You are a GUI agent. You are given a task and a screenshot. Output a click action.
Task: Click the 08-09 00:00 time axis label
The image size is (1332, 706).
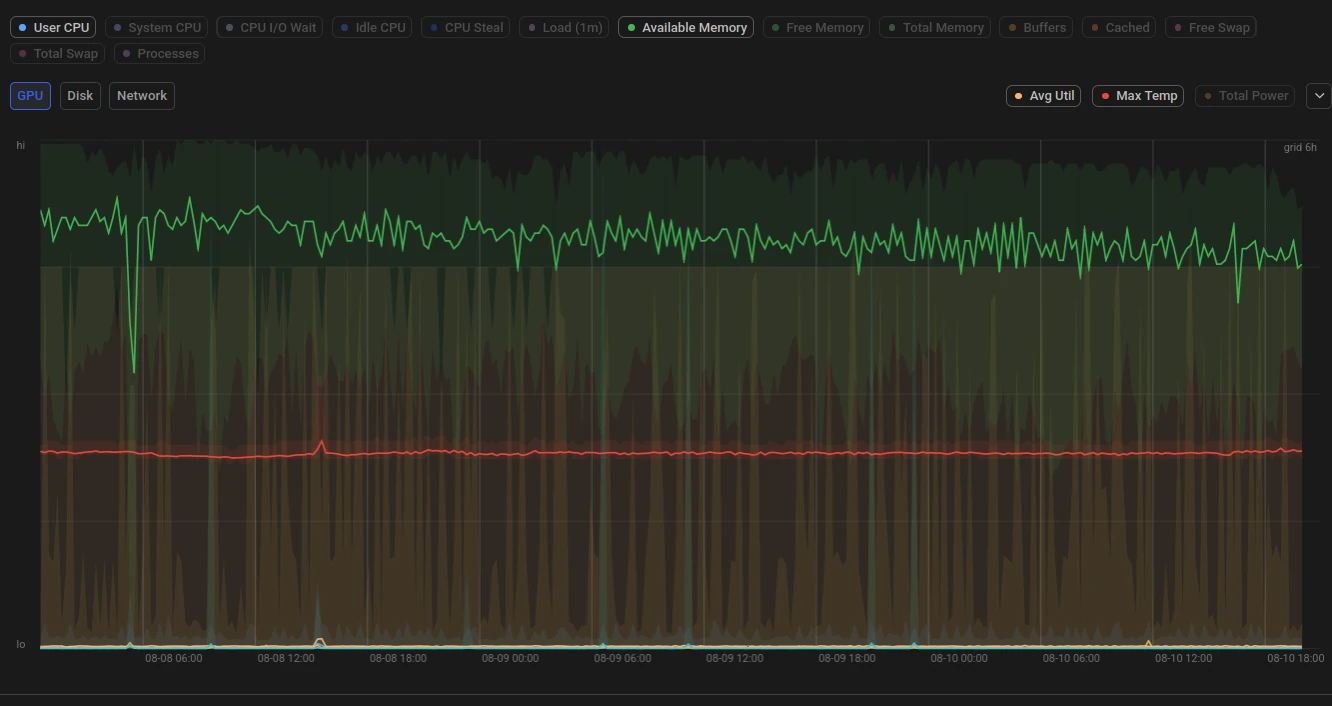pyautogui.click(x=510, y=658)
